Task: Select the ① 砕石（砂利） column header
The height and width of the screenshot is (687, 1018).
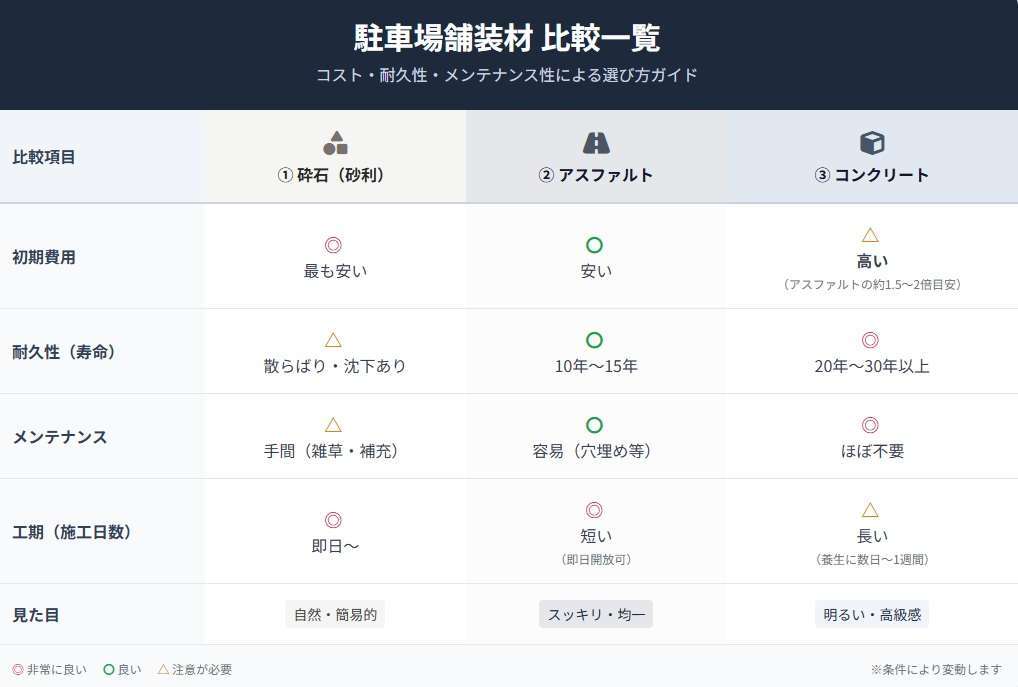Action: (332, 175)
